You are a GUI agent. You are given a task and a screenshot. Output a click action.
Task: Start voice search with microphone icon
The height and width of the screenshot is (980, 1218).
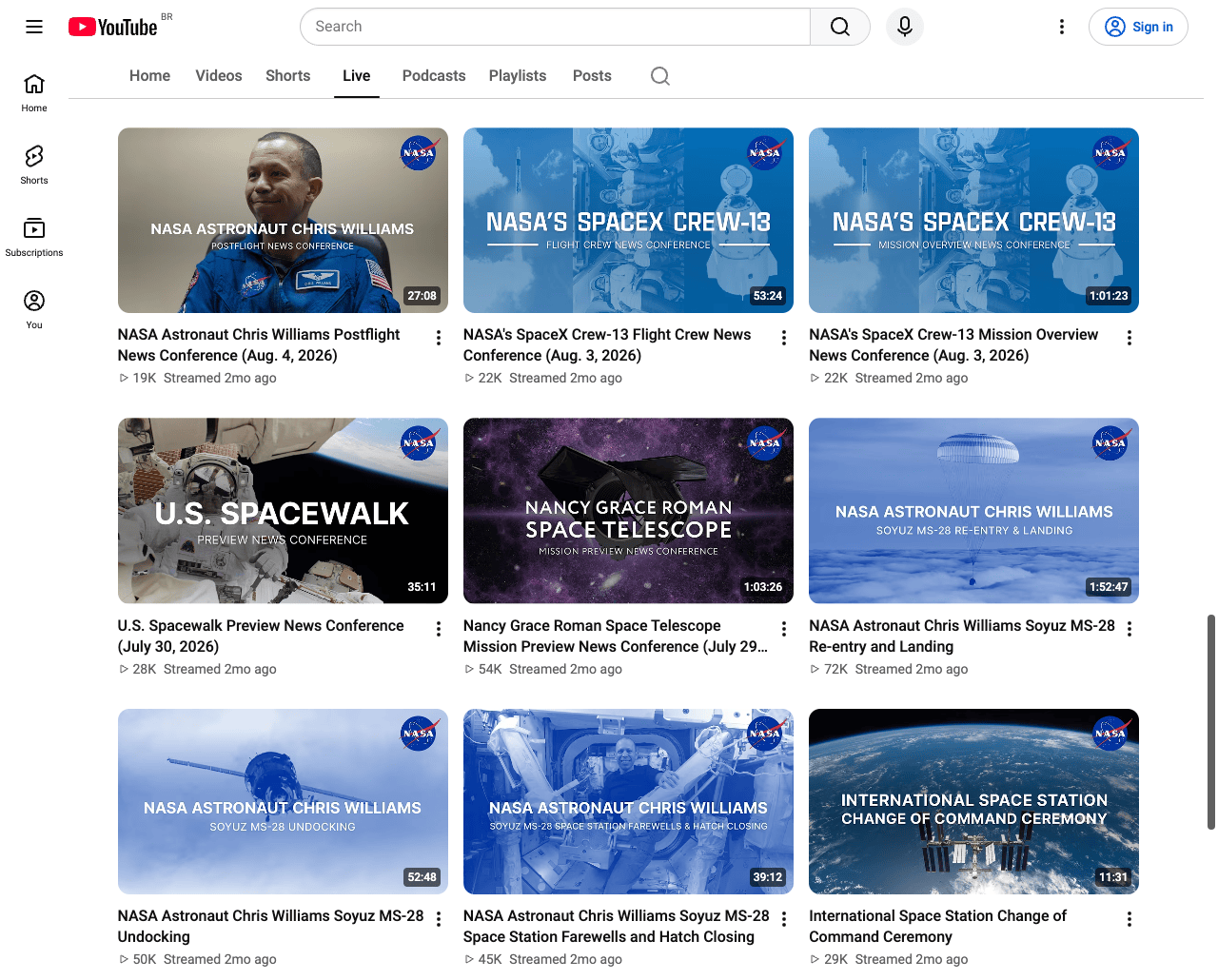(905, 27)
